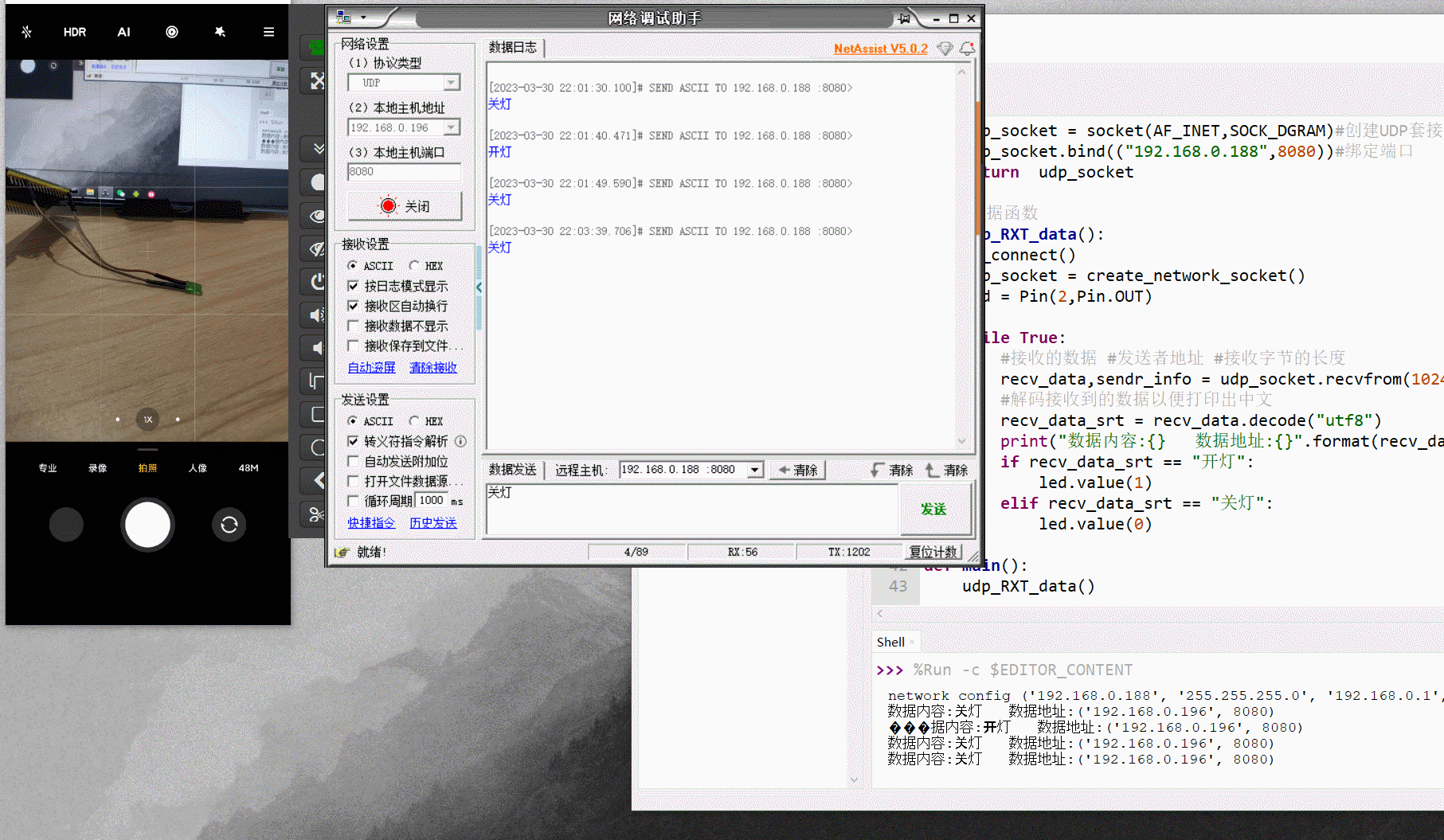Open the camera hamburger menu
1444x840 pixels.
pyautogui.click(x=269, y=32)
